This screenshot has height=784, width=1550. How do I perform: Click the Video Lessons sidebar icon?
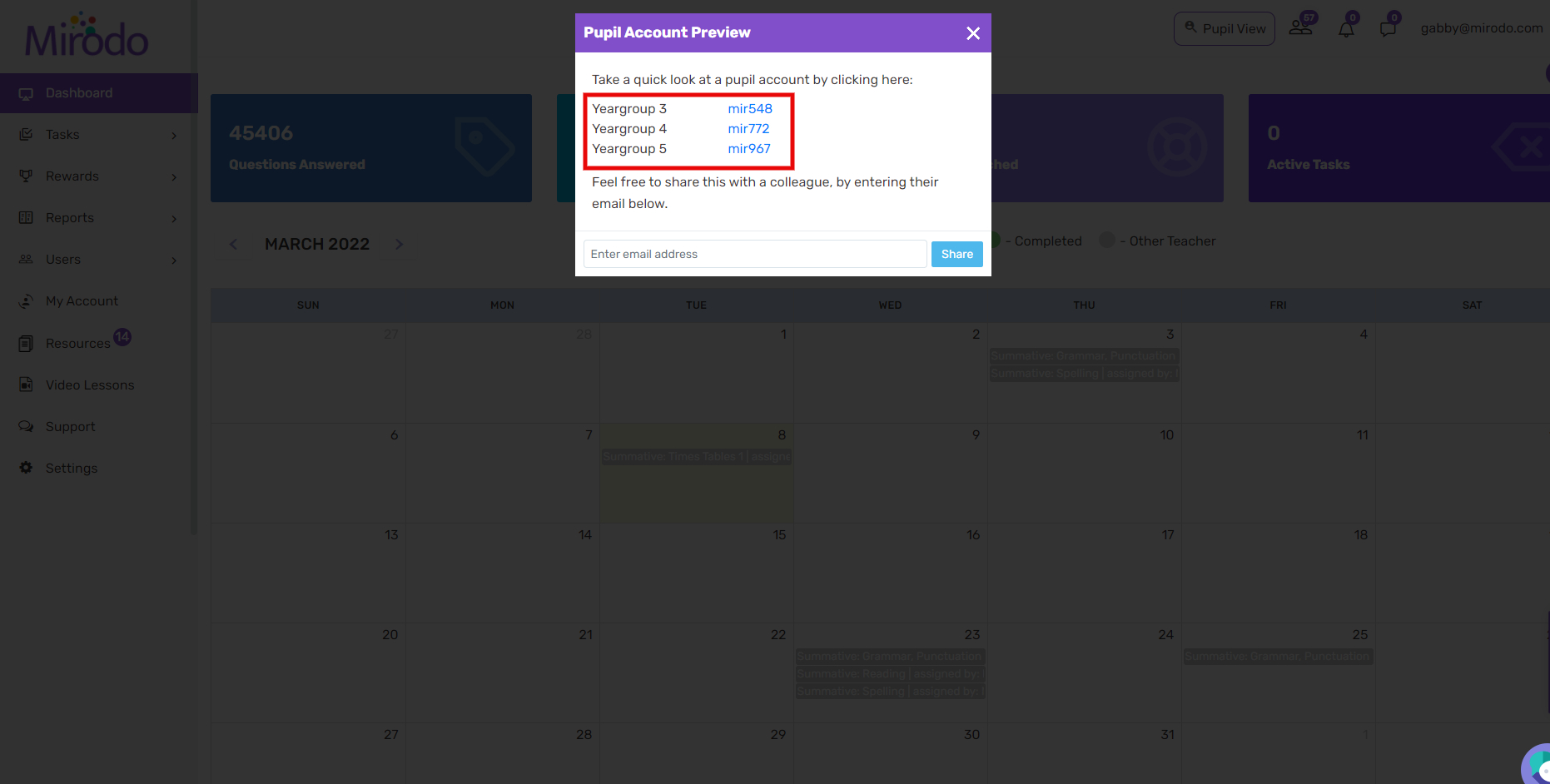click(26, 385)
